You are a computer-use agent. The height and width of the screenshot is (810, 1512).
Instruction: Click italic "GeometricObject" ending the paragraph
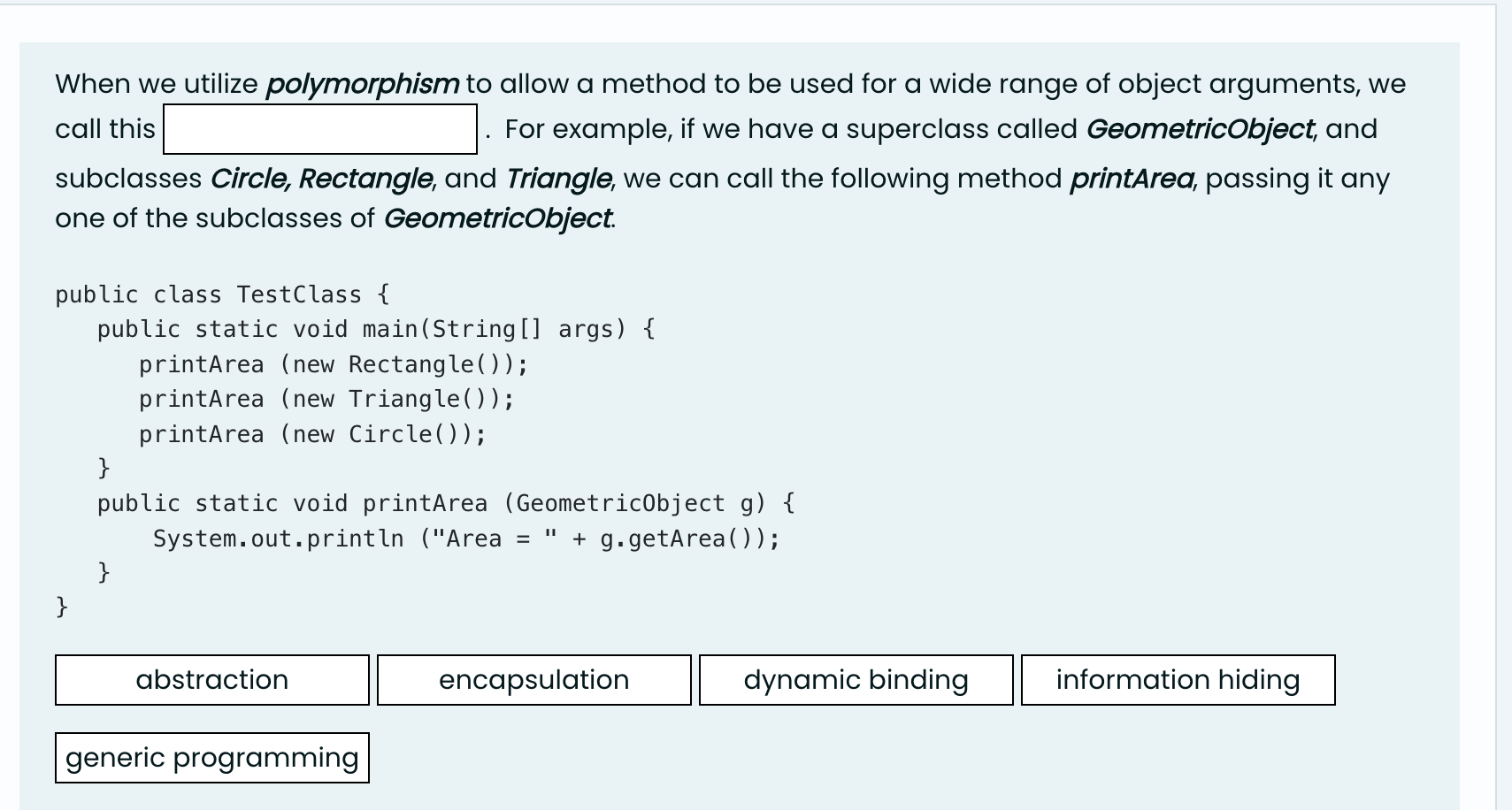point(498,218)
